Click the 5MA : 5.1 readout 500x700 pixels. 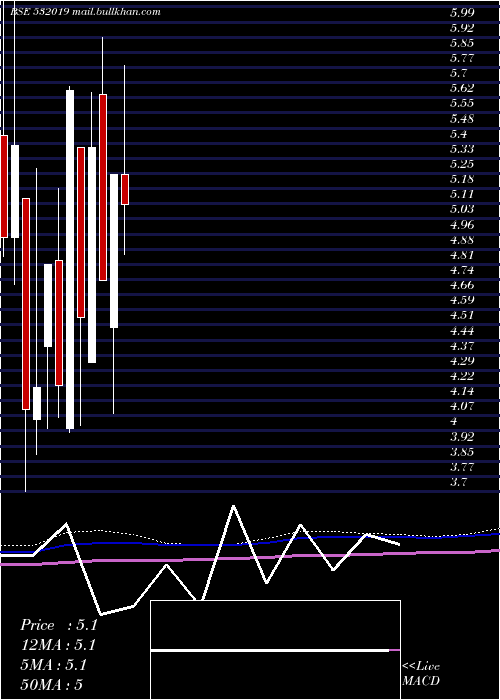point(53,665)
